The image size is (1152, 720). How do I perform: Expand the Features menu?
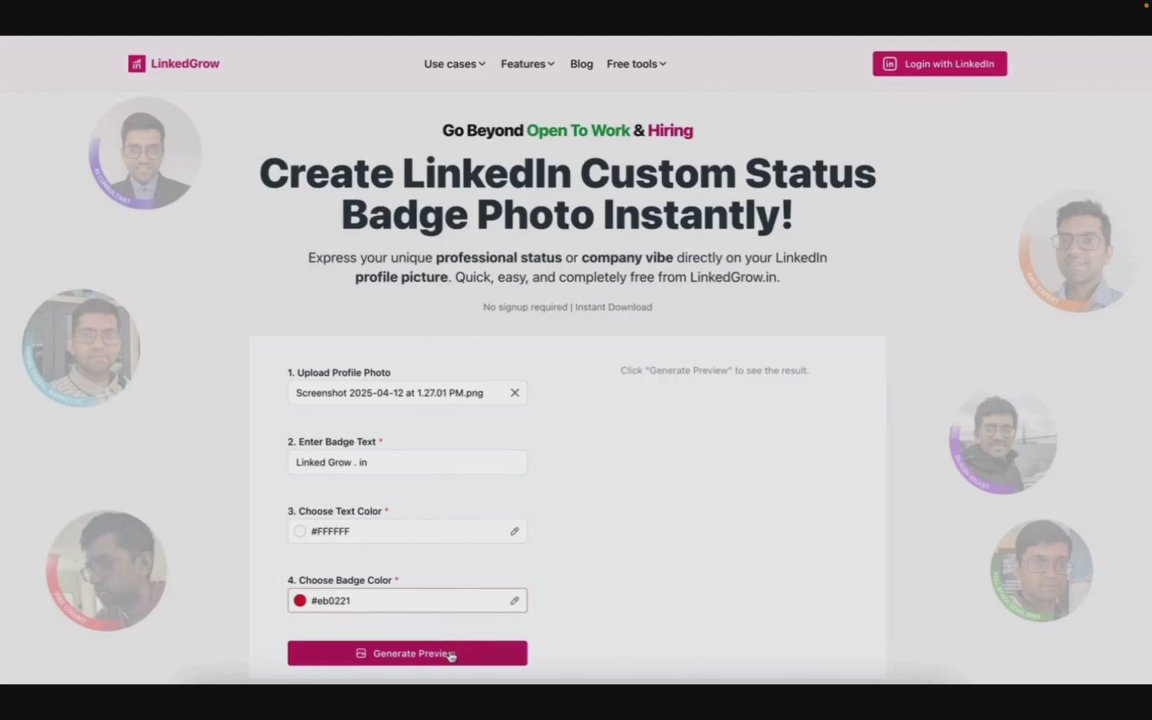(x=528, y=64)
